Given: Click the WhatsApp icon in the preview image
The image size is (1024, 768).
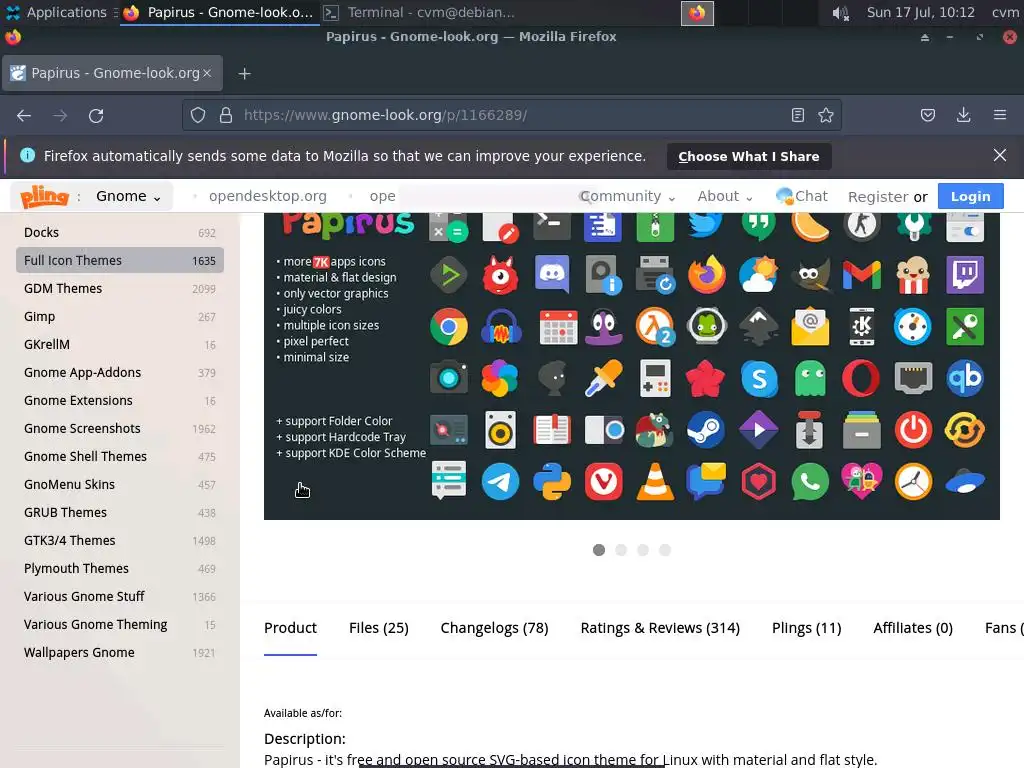Looking at the screenshot, I should (x=810, y=482).
